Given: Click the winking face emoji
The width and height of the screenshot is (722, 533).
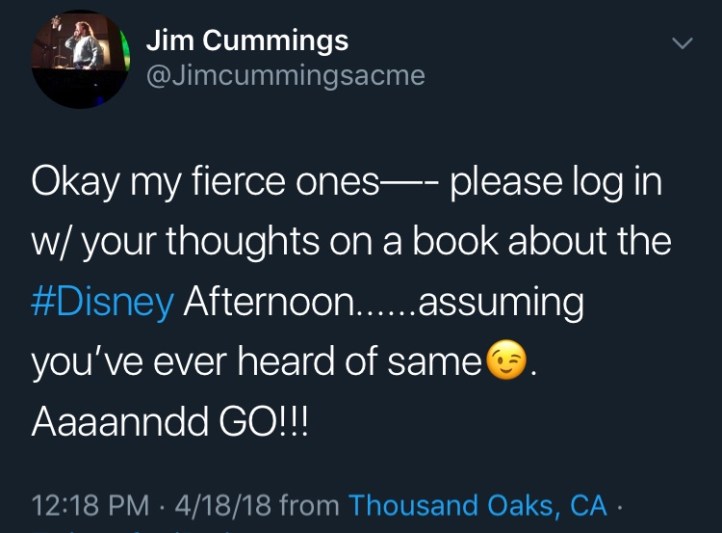Looking at the screenshot, I should pyautogui.click(x=506, y=362).
